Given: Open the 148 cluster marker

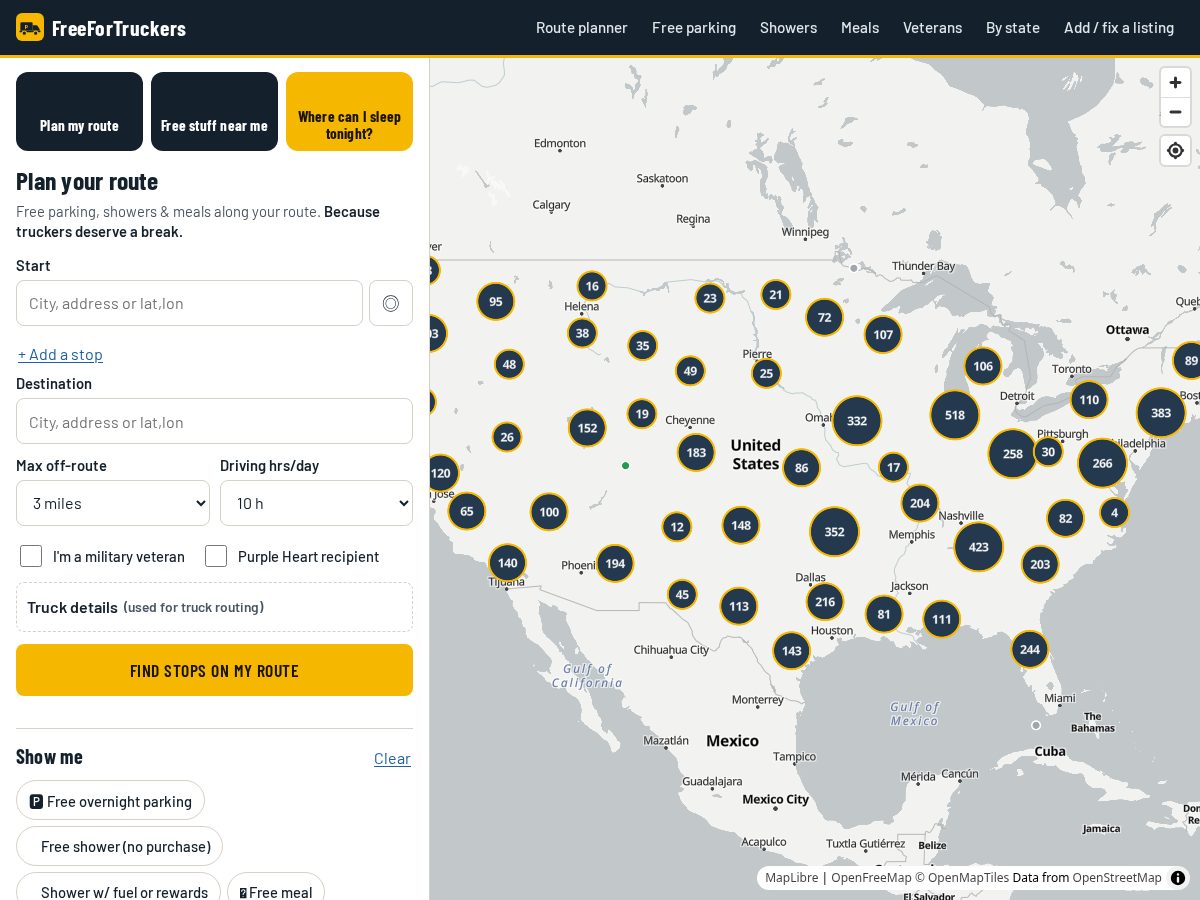Looking at the screenshot, I should [741, 526].
